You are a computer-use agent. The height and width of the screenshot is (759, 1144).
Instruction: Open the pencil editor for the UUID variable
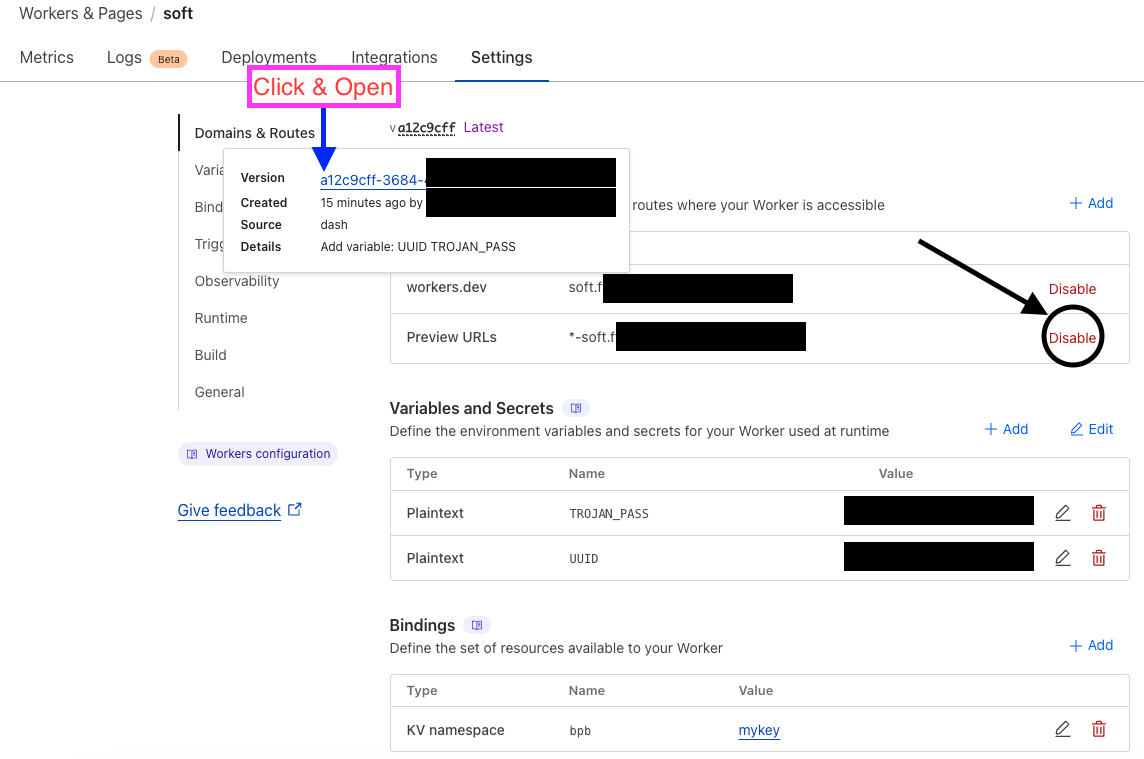click(1062, 557)
